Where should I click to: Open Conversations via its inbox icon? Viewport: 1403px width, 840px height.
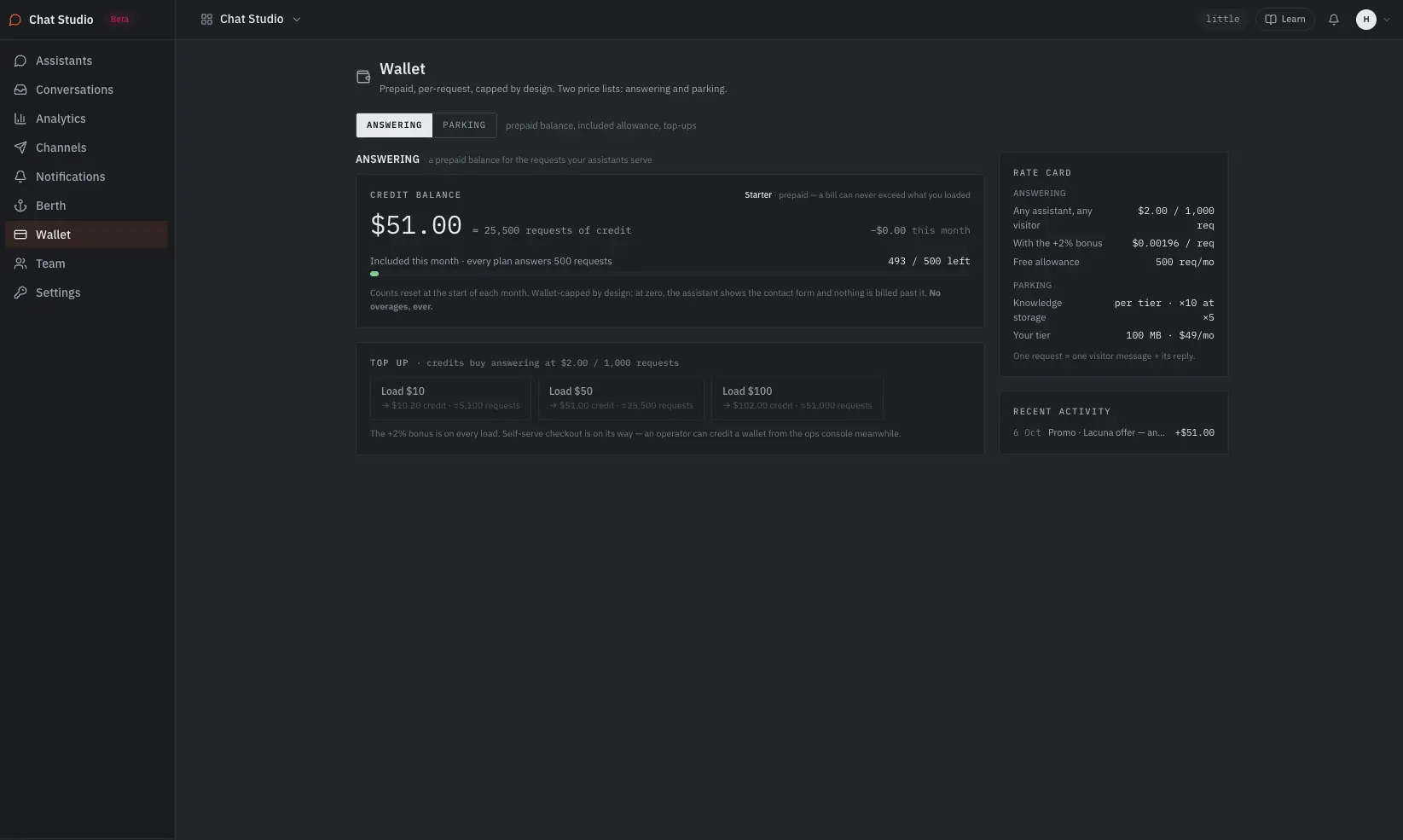(20, 90)
